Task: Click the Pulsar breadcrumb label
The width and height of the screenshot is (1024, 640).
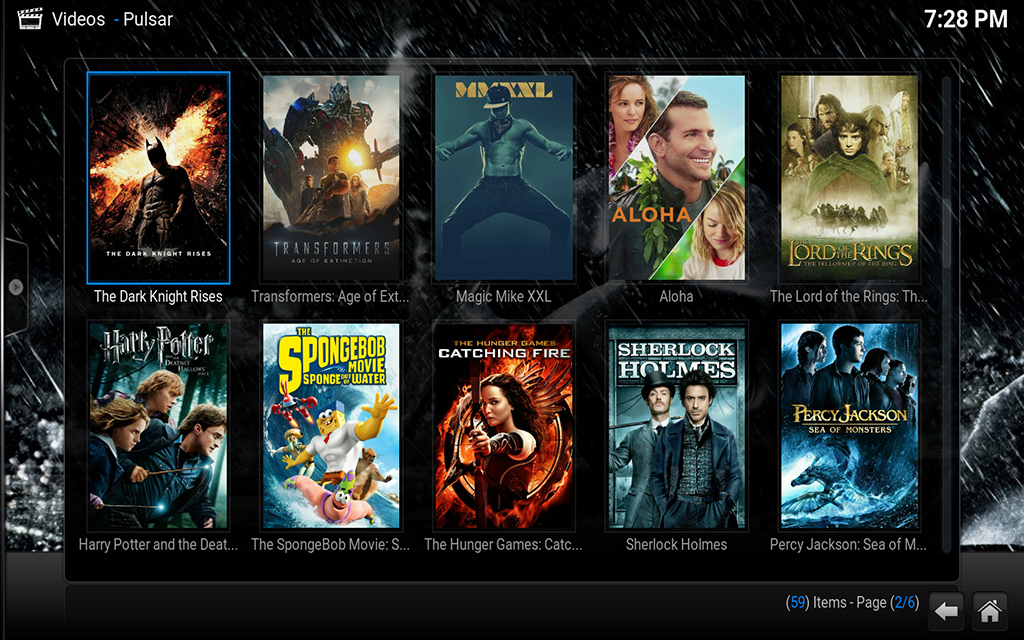Action: (x=148, y=19)
